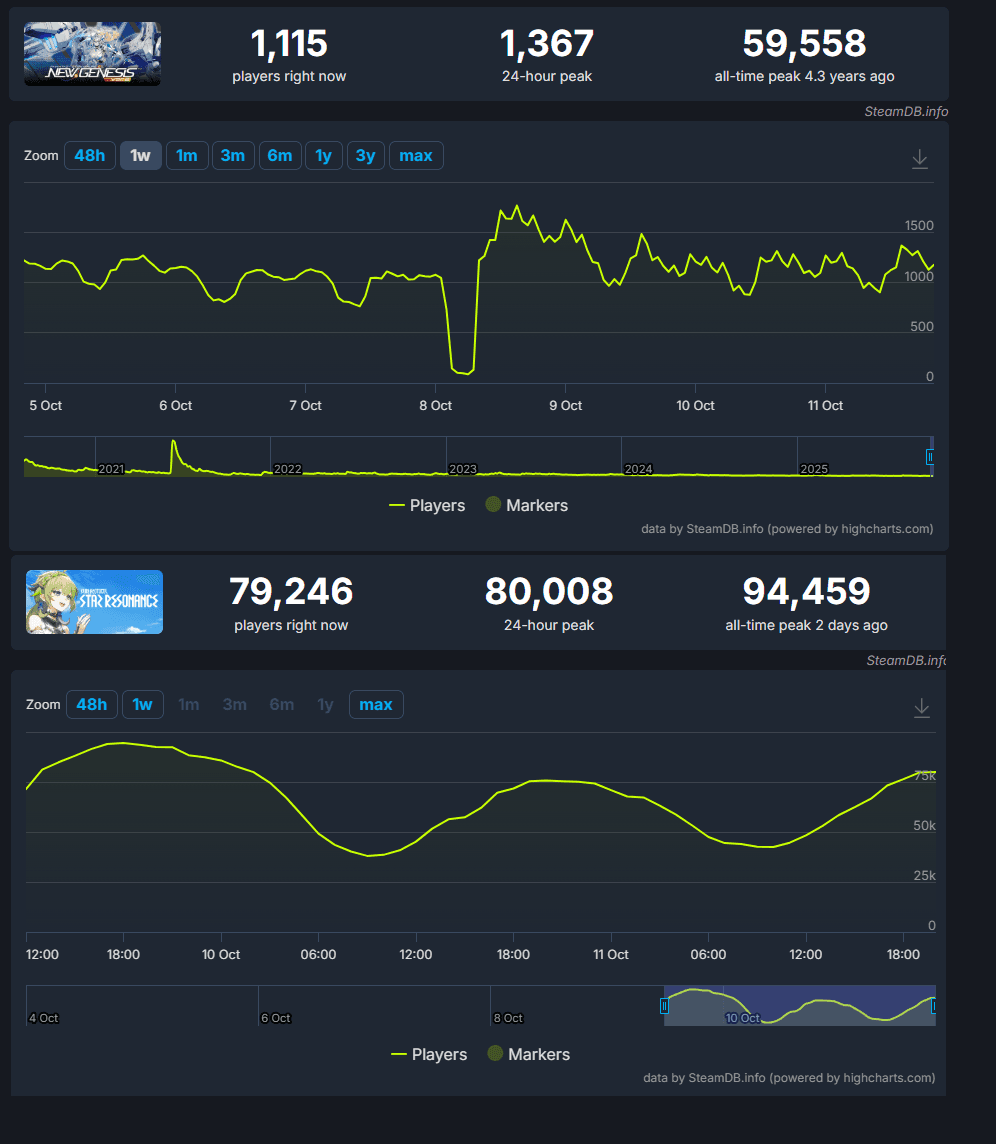
Task: Open the Star Resonance game thumbnail
Action: 94,602
